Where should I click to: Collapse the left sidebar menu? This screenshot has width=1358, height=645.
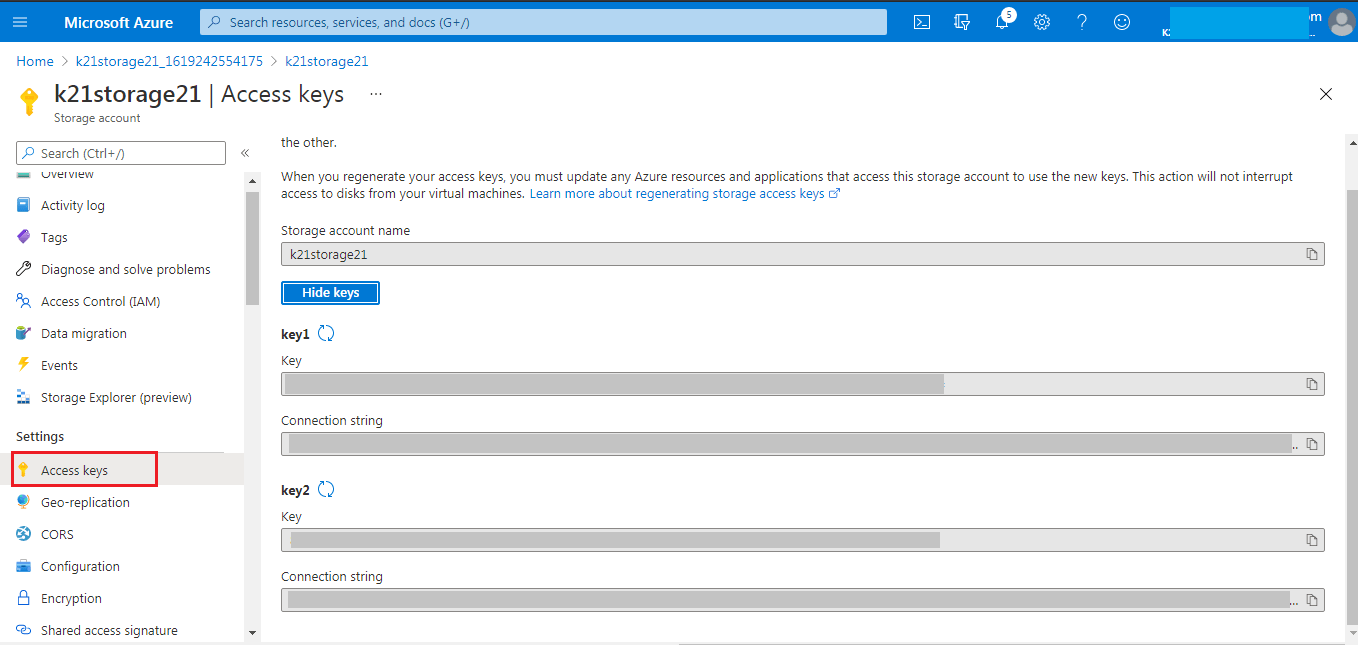(x=245, y=153)
